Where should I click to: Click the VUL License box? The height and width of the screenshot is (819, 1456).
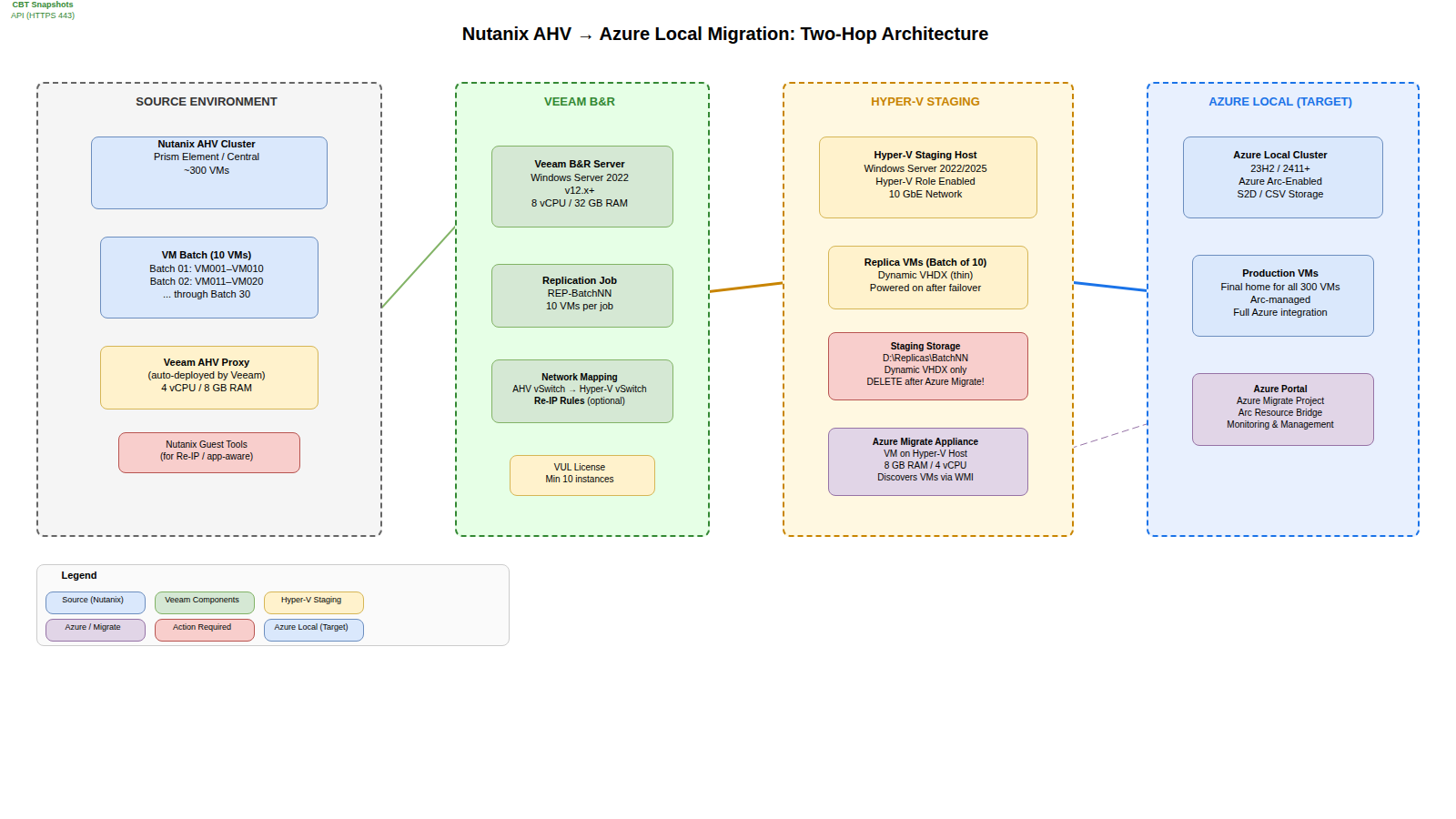[582, 475]
